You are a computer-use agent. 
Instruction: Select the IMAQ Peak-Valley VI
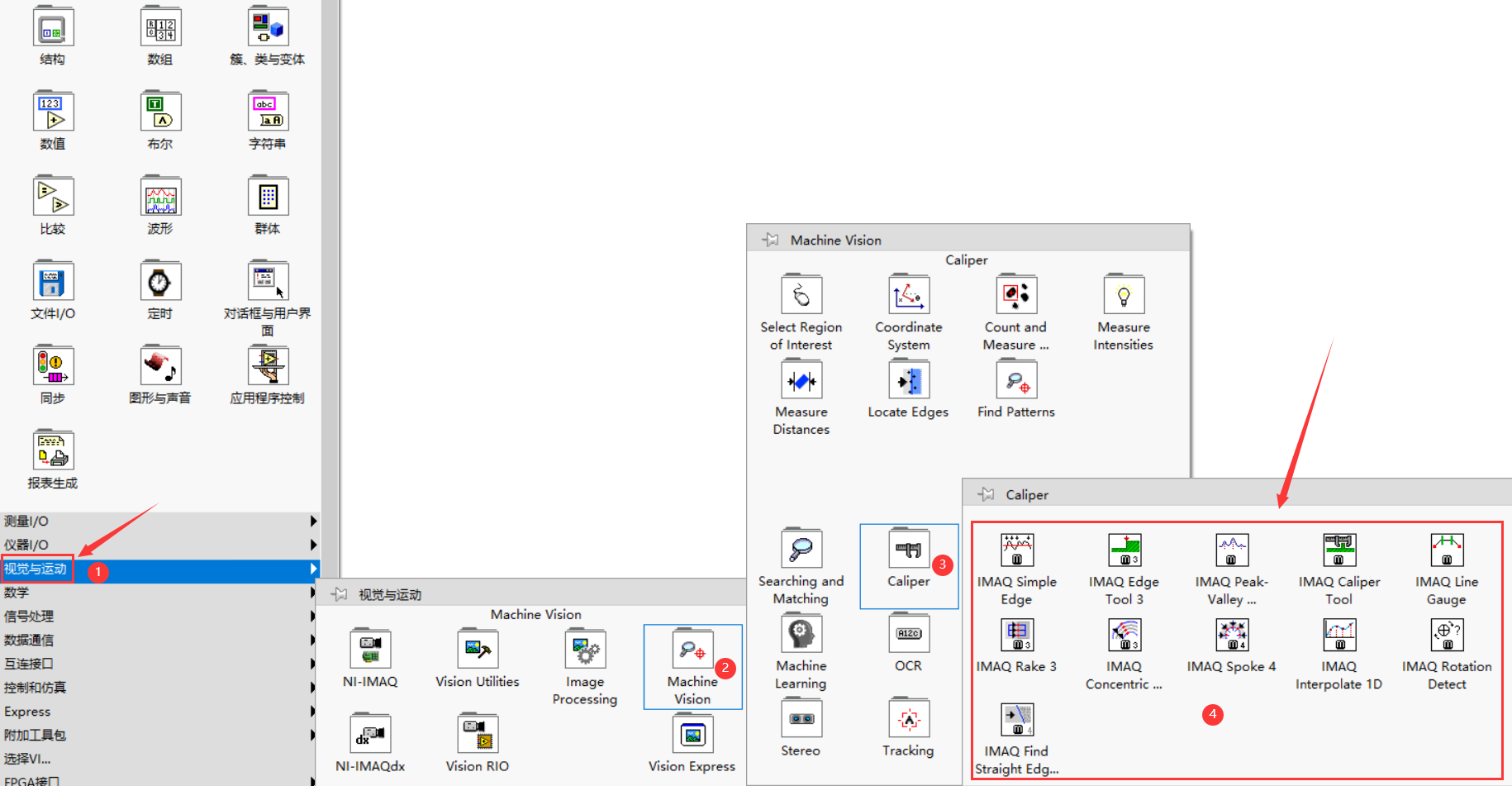pyautogui.click(x=1232, y=550)
